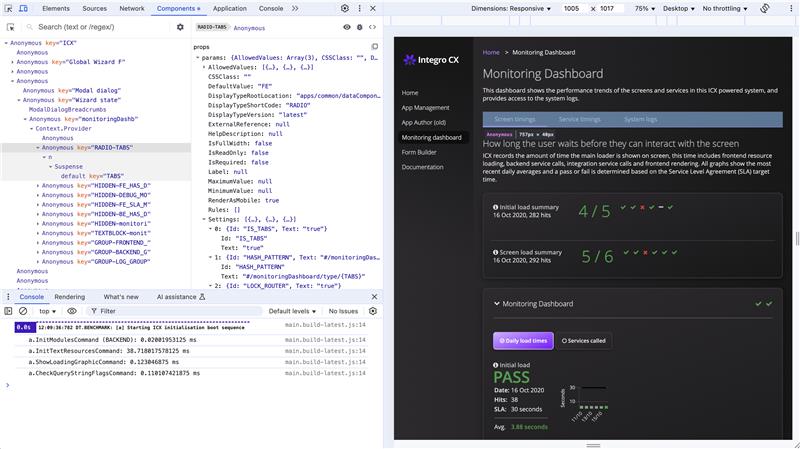Open the Default levels dropdown
Viewport: 800px width, 449px height.
292,311
